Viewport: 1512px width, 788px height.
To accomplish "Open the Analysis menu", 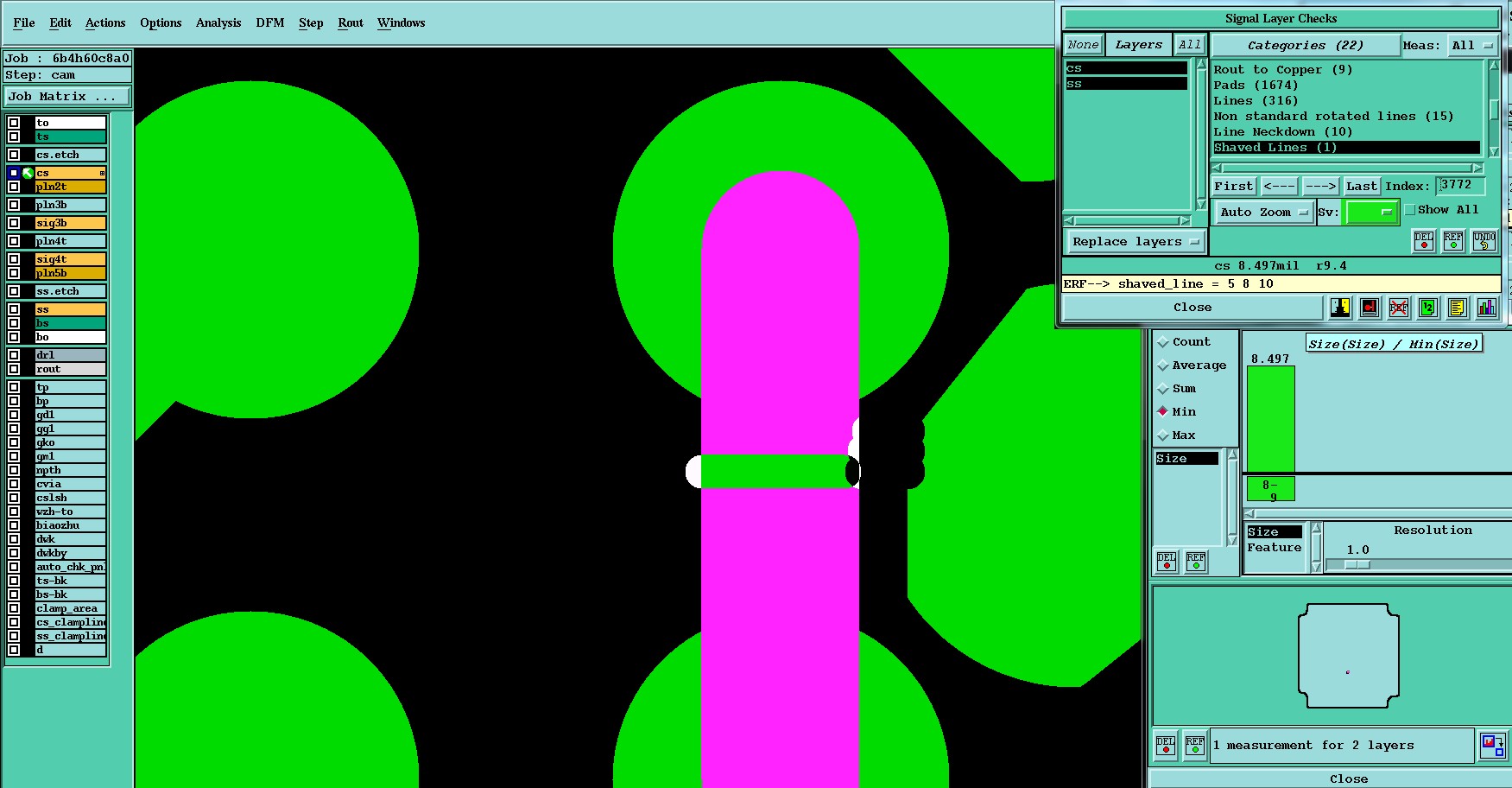I will [x=218, y=22].
